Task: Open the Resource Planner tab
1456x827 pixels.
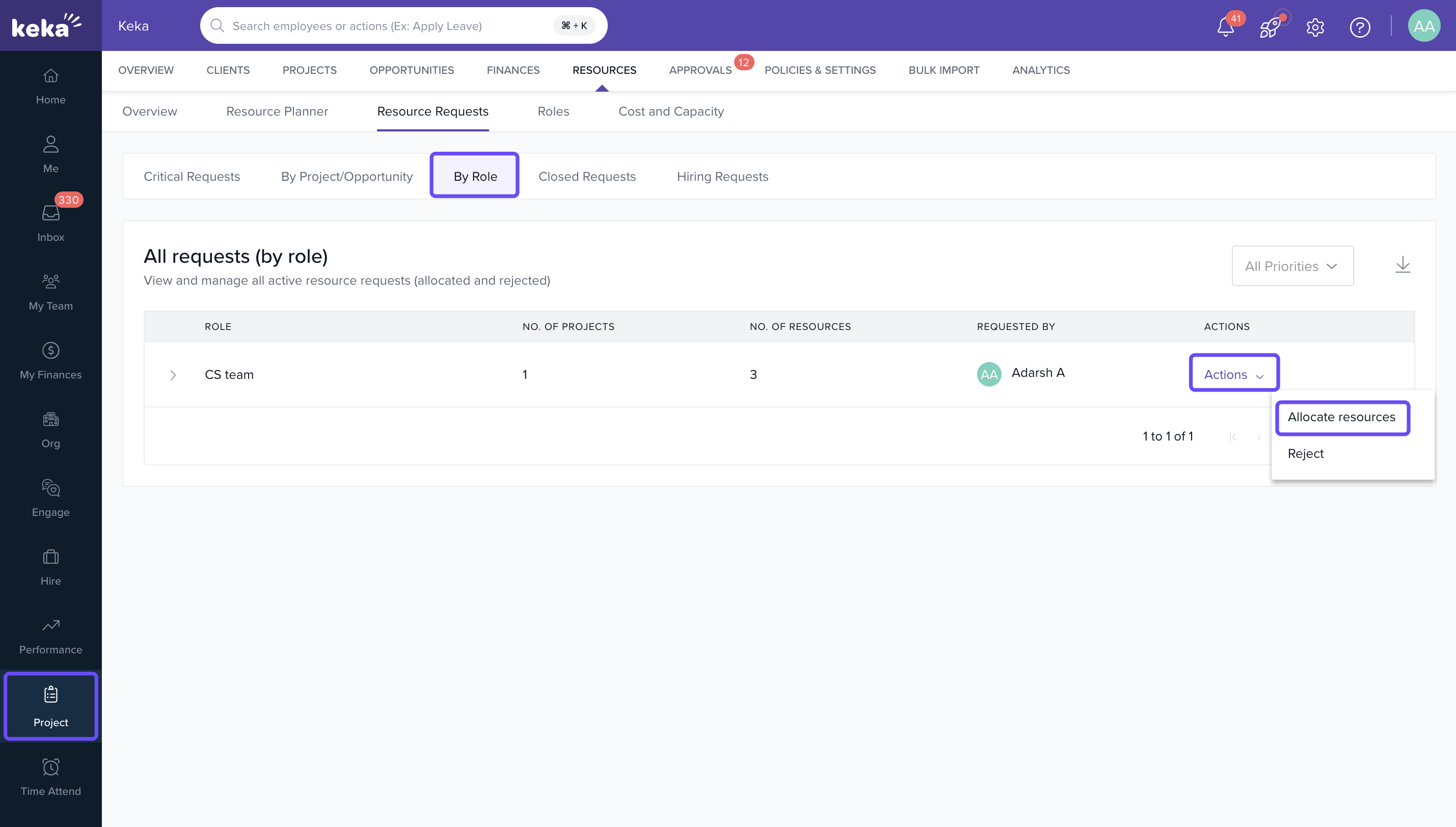Action: [277, 112]
